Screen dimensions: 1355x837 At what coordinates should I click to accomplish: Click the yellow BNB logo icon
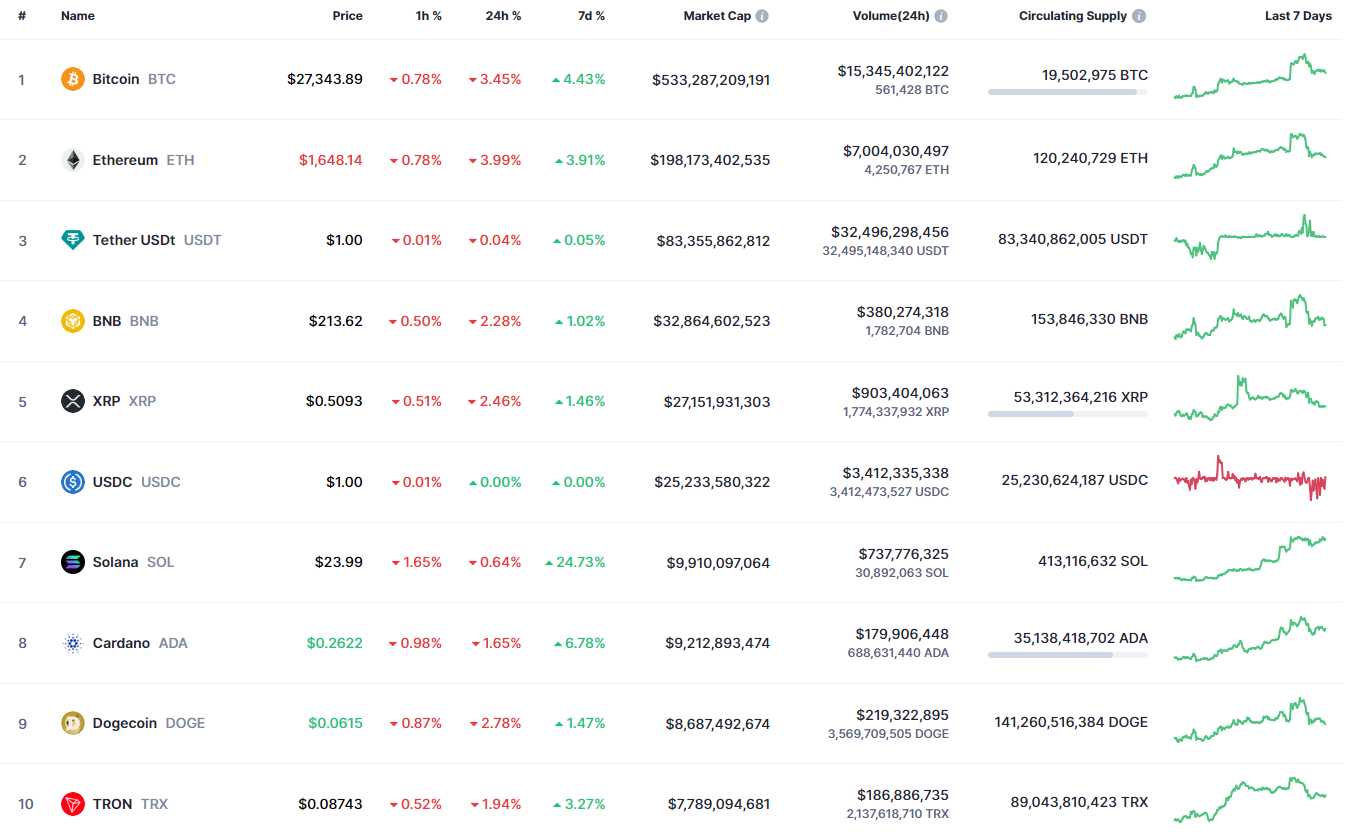[x=73, y=321]
